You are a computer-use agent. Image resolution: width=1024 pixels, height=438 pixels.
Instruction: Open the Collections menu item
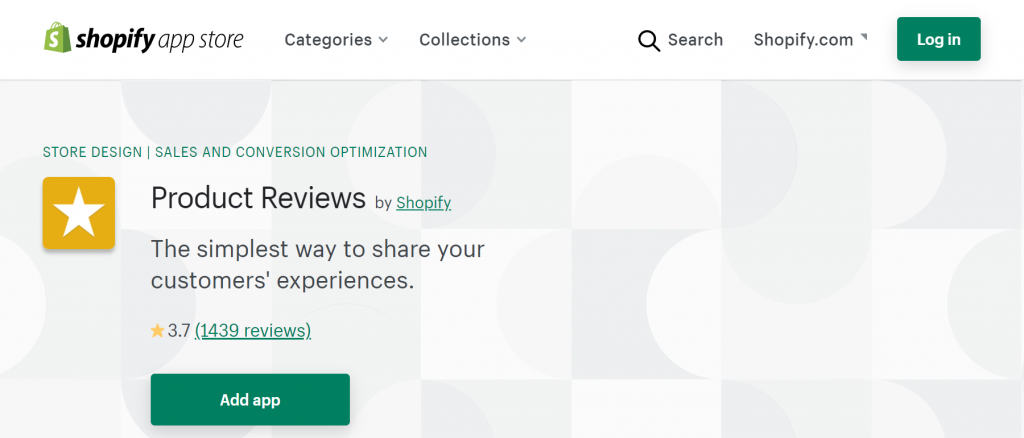click(x=473, y=40)
